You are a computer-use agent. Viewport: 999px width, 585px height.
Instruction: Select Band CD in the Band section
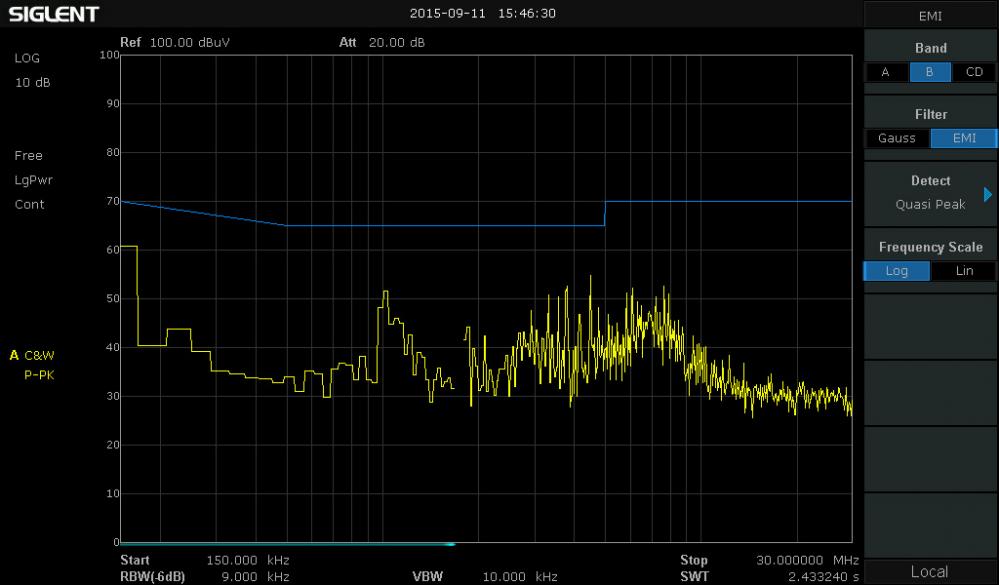click(x=974, y=71)
